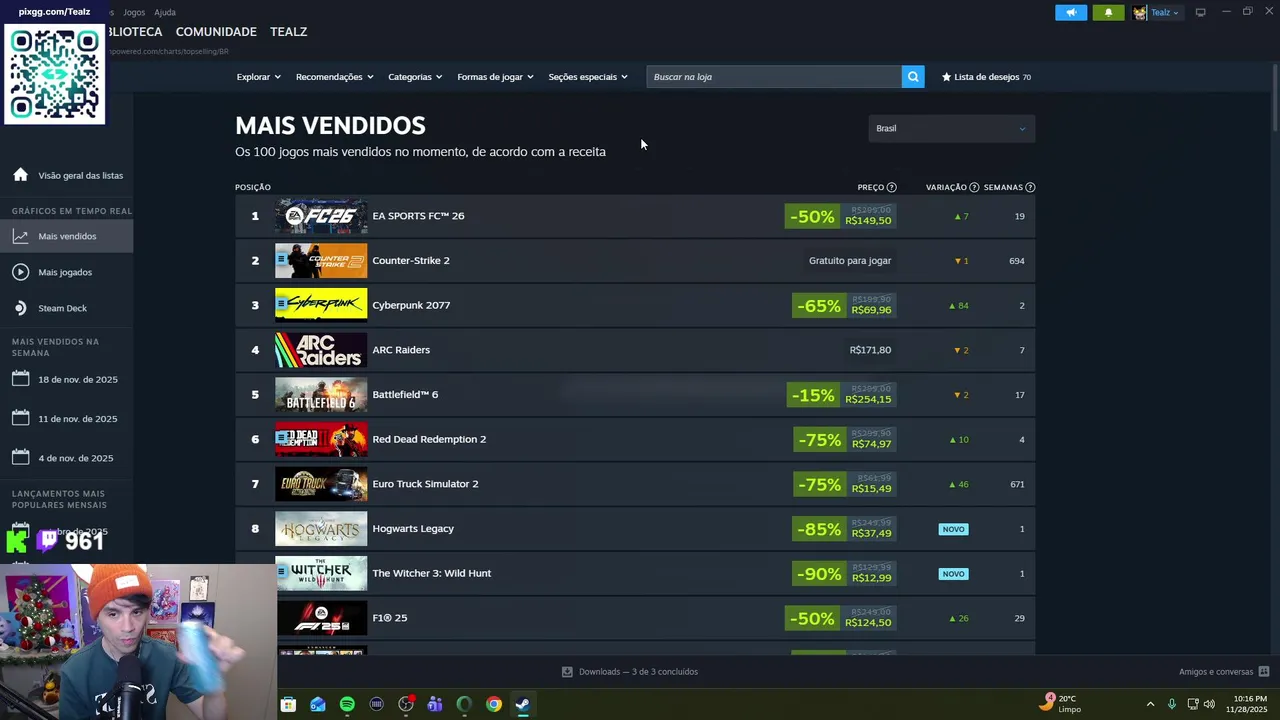Click NOVO badge on Hogwarts Legacy row
The height and width of the screenshot is (720, 1280).
tap(954, 529)
